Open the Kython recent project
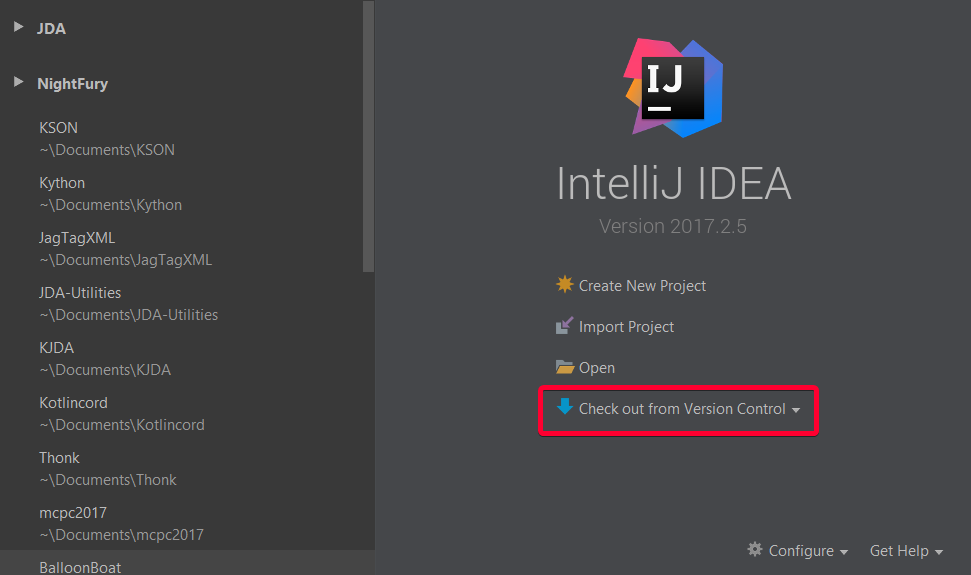The image size is (971, 575). click(x=110, y=194)
